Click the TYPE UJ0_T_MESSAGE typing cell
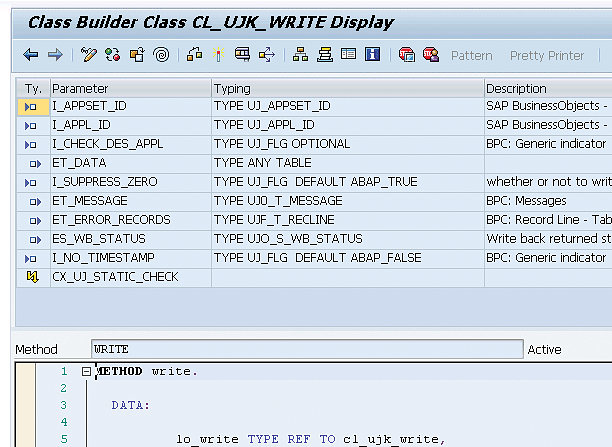This screenshot has width=612, height=447. [348, 201]
